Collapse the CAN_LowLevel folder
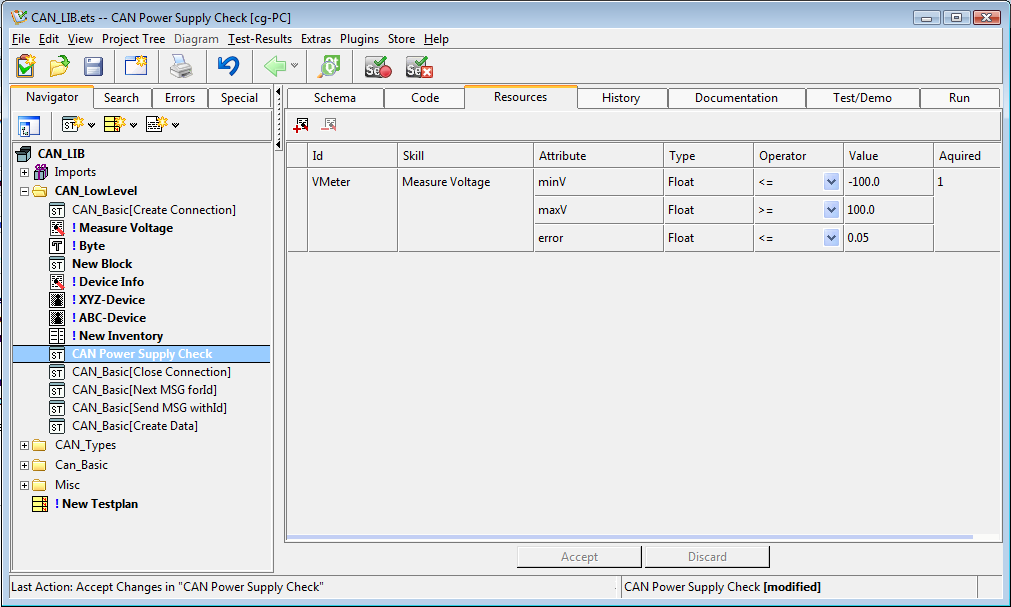1011x607 pixels. coord(25,191)
